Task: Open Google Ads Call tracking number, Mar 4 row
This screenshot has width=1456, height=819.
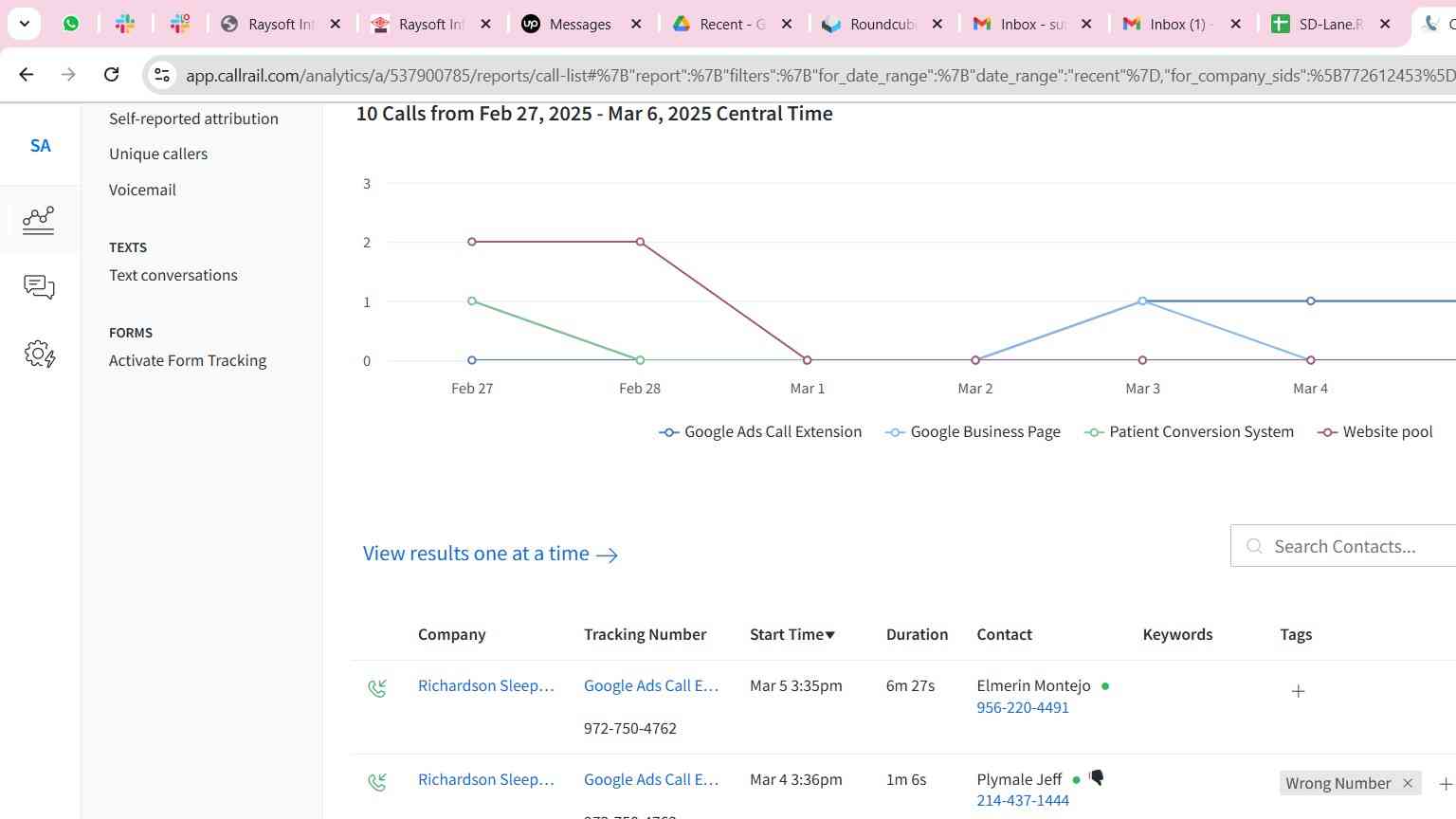Action: (651, 779)
